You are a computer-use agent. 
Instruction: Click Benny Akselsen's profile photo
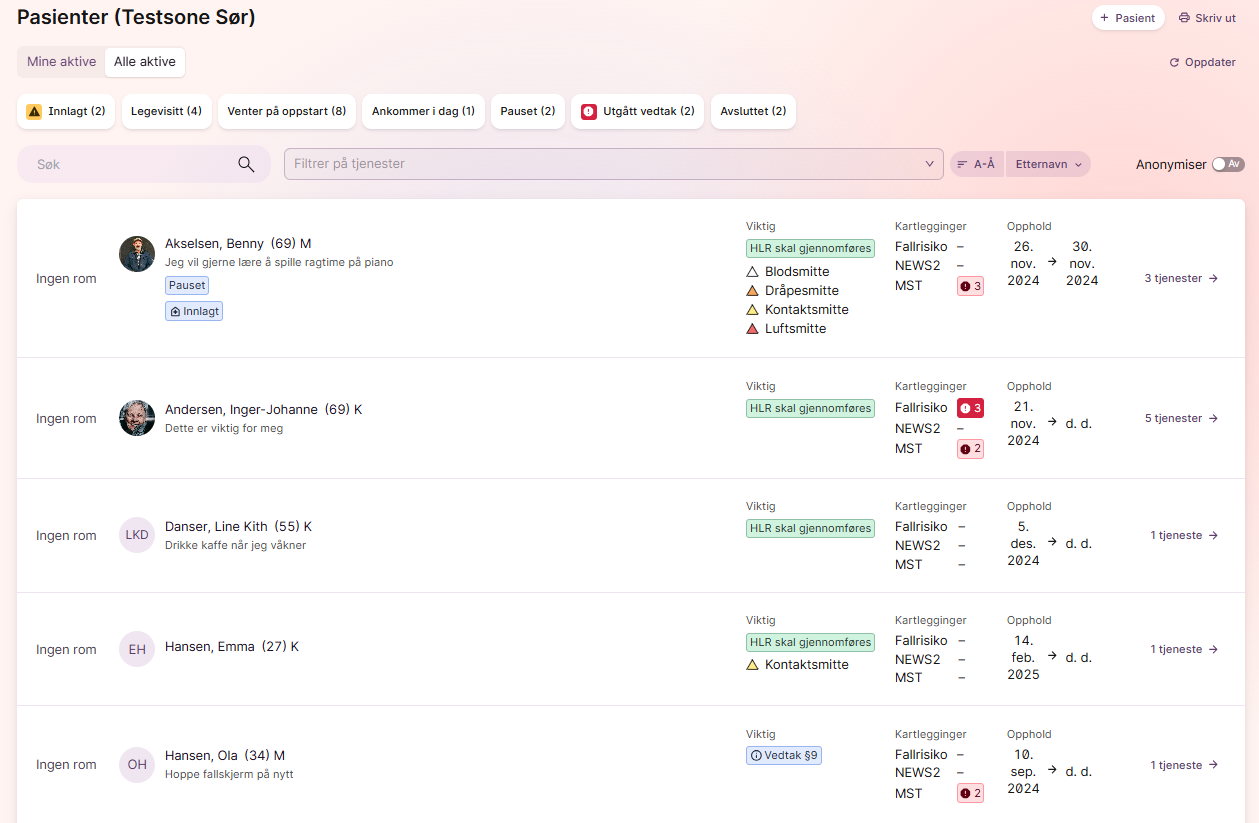coord(137,254)
